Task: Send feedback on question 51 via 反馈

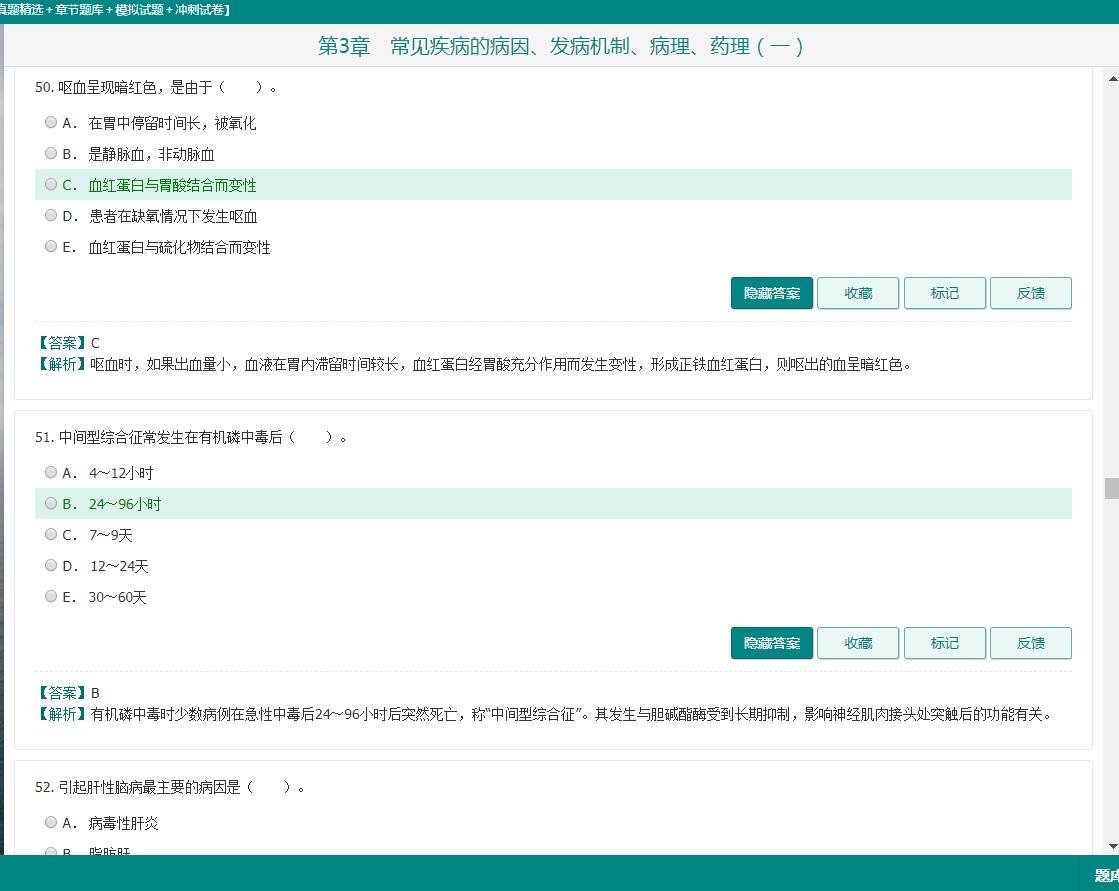Action: pos(1030,643)
